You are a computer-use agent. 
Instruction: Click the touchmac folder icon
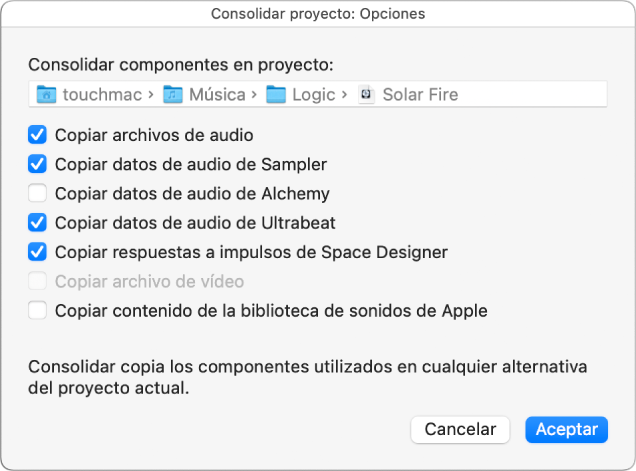point(46,95)
